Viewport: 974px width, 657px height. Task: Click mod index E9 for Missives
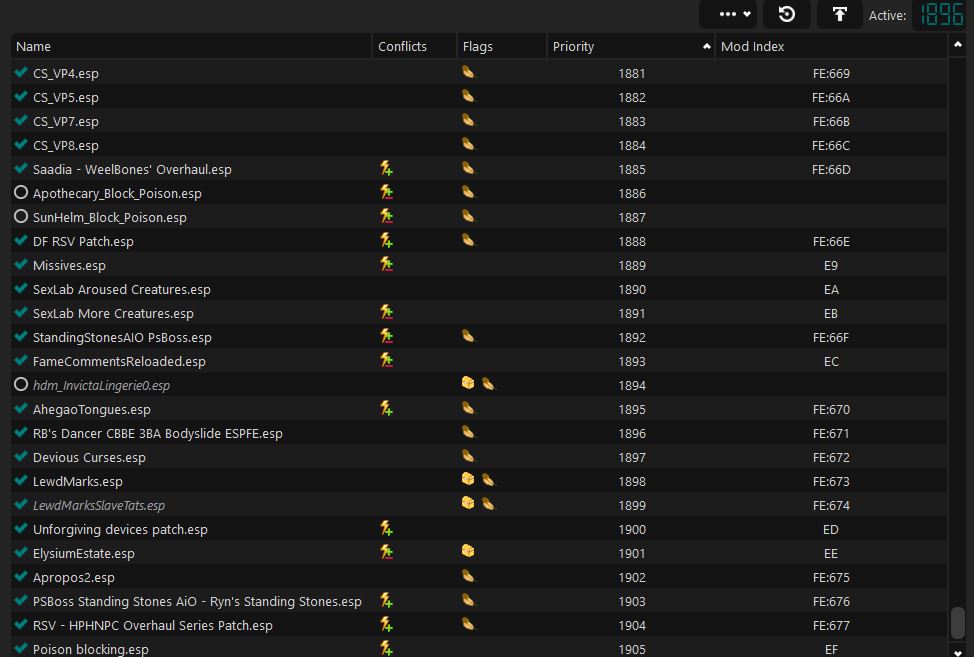pos(831,265)
